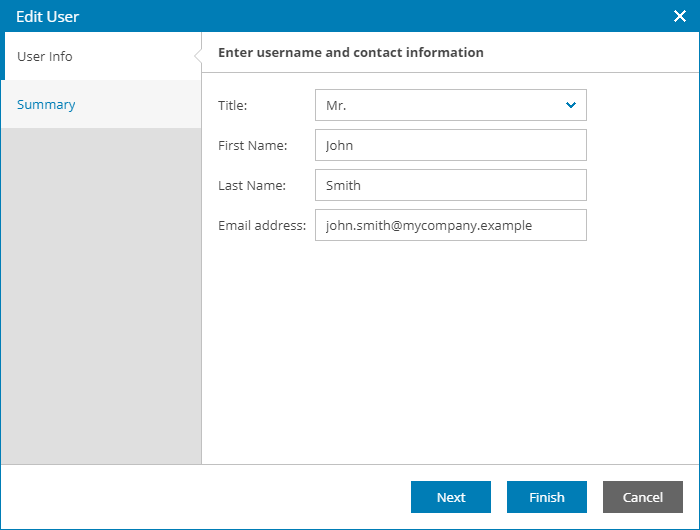This screenshot has width=700, height=530.
Task: Select the User Info step
Action: click(x=45, y=56)
